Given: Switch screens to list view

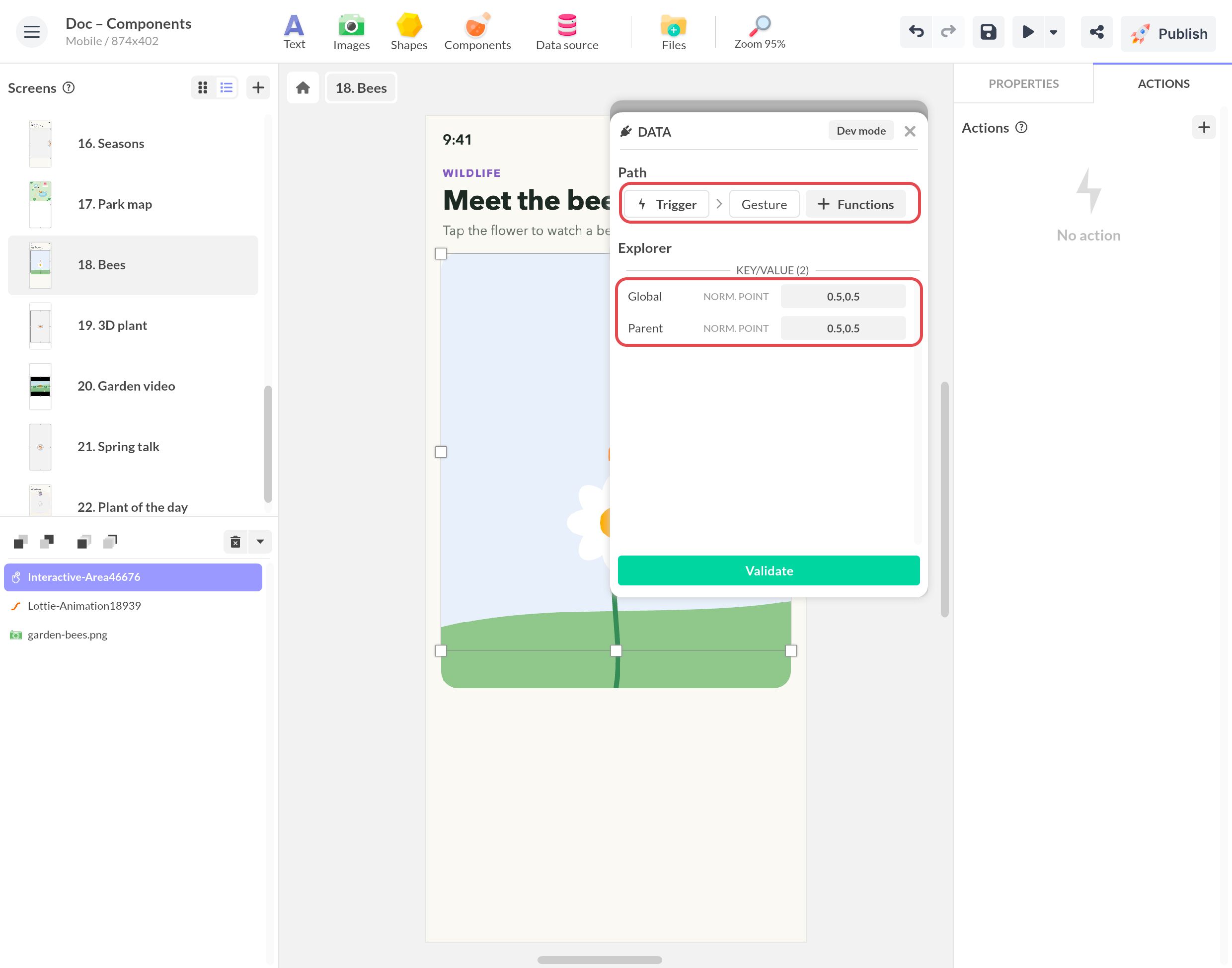Looking at the screenshot, I should click(227, 87).
